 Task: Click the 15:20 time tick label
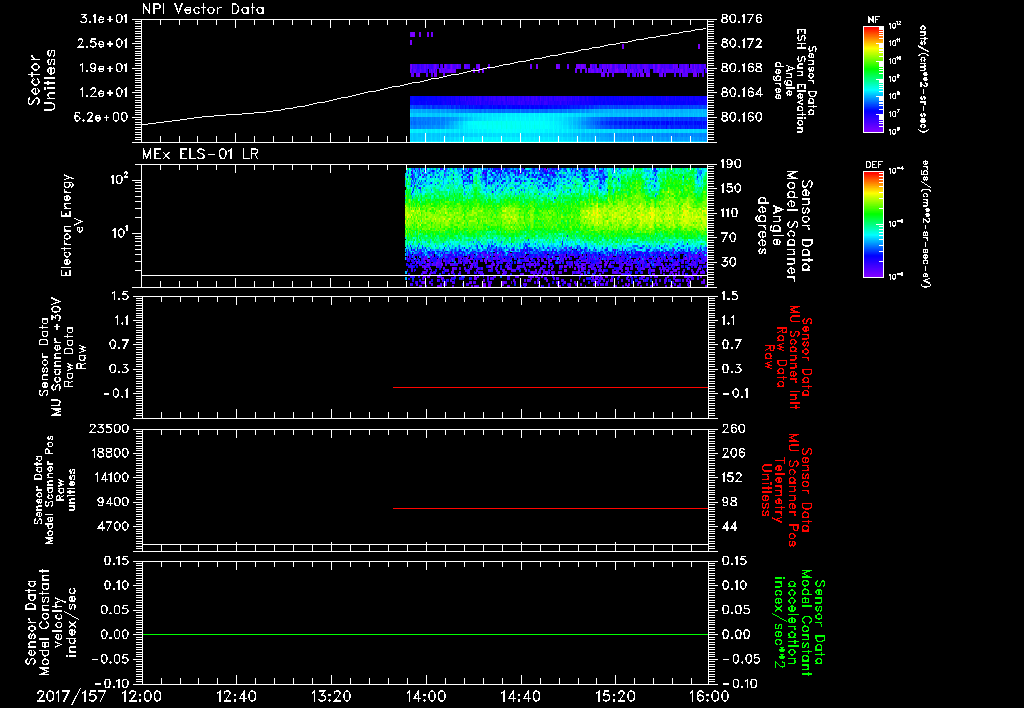click(615, 696)
